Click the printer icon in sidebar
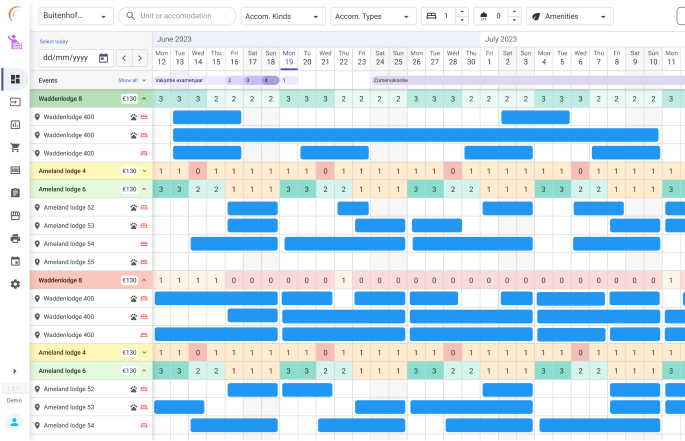 point(15,238)
